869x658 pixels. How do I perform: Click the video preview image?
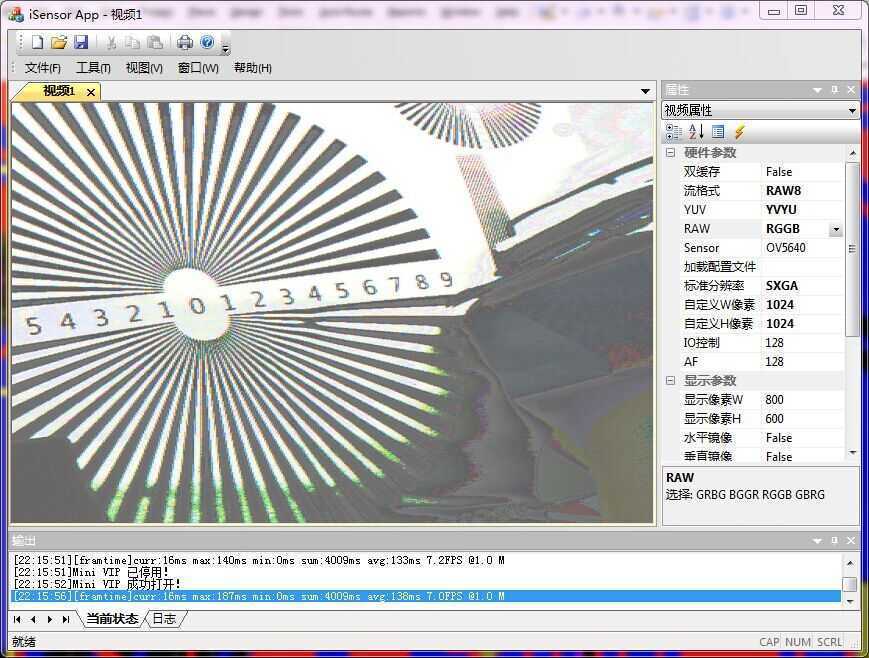pos(333,313)
